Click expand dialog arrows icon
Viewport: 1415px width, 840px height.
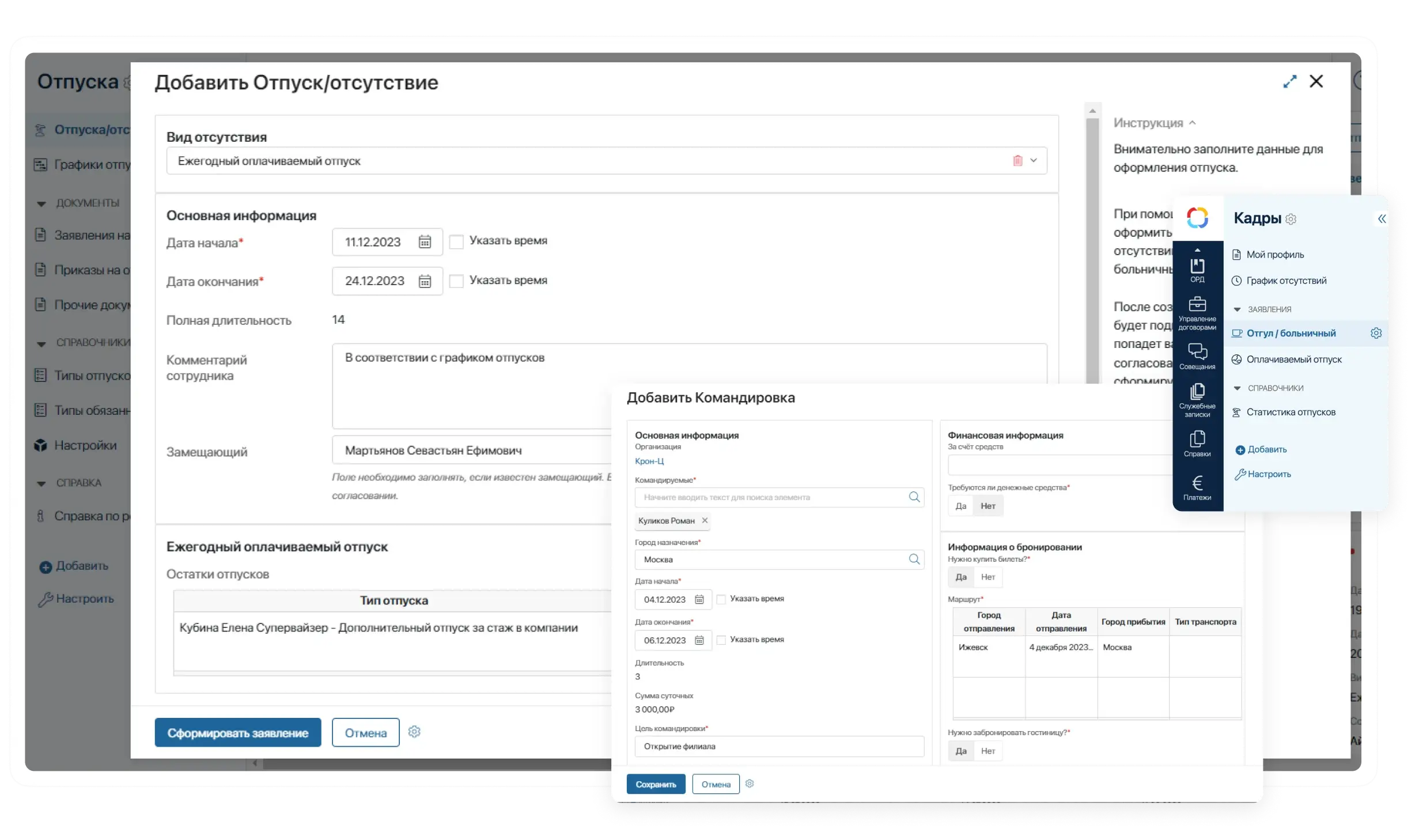pos(1289,82)
